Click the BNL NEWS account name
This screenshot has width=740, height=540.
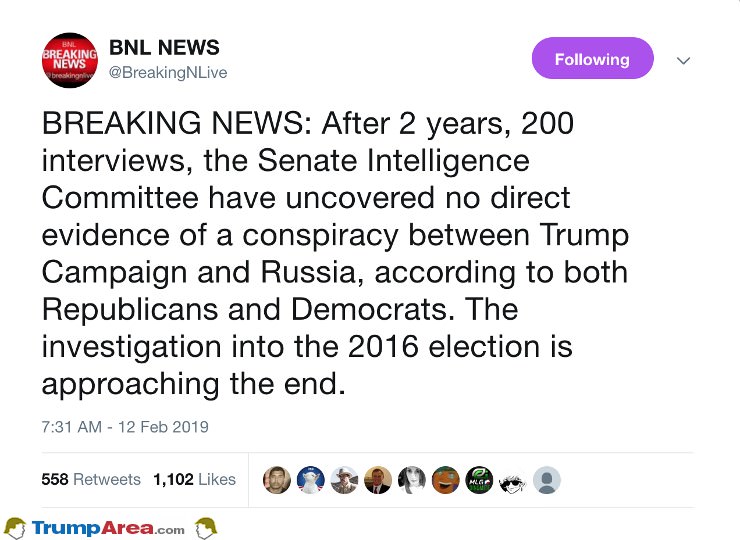point(164,47)
